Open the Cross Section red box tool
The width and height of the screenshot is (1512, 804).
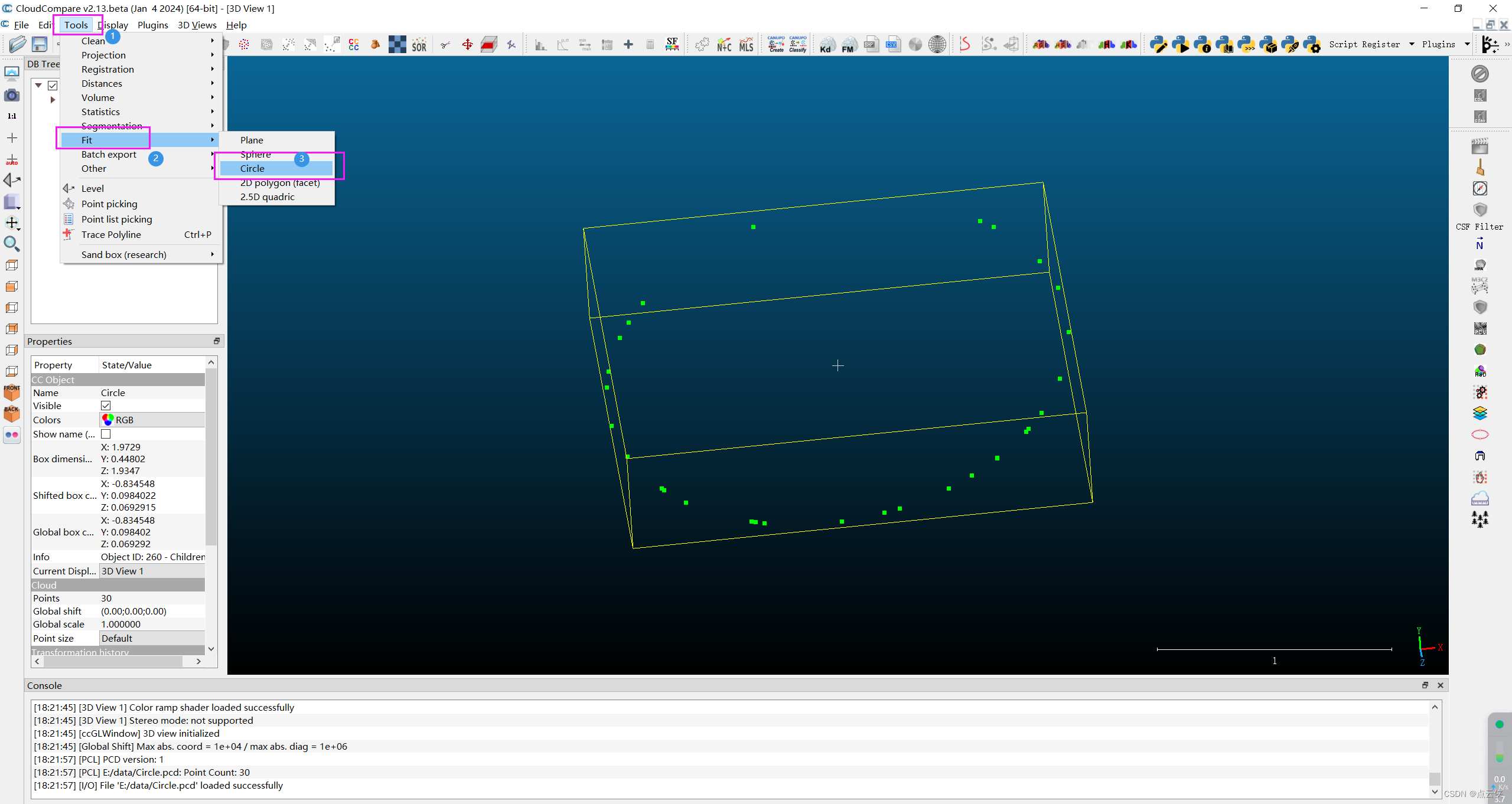489,44
